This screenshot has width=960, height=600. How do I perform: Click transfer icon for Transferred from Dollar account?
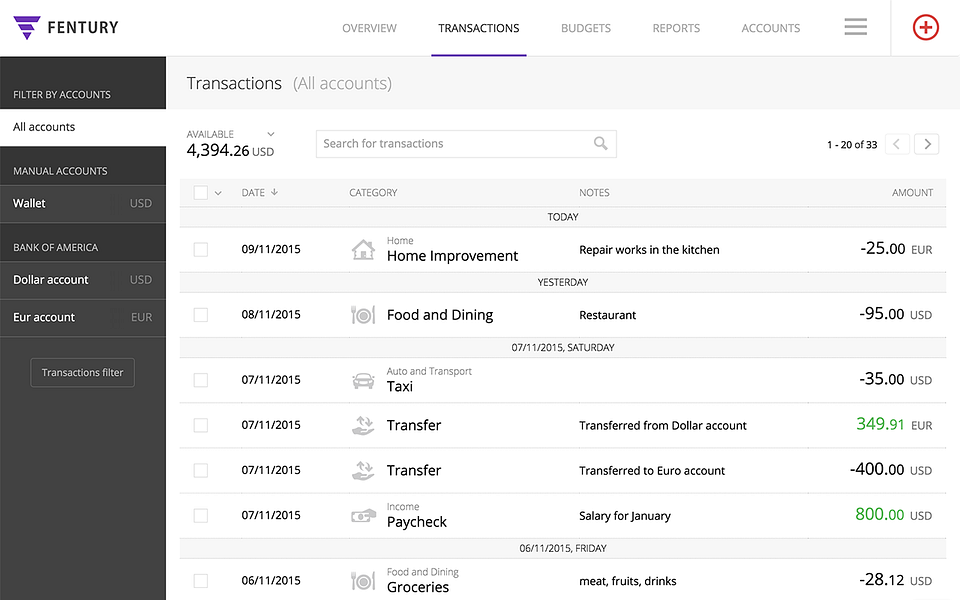(363, 425)
